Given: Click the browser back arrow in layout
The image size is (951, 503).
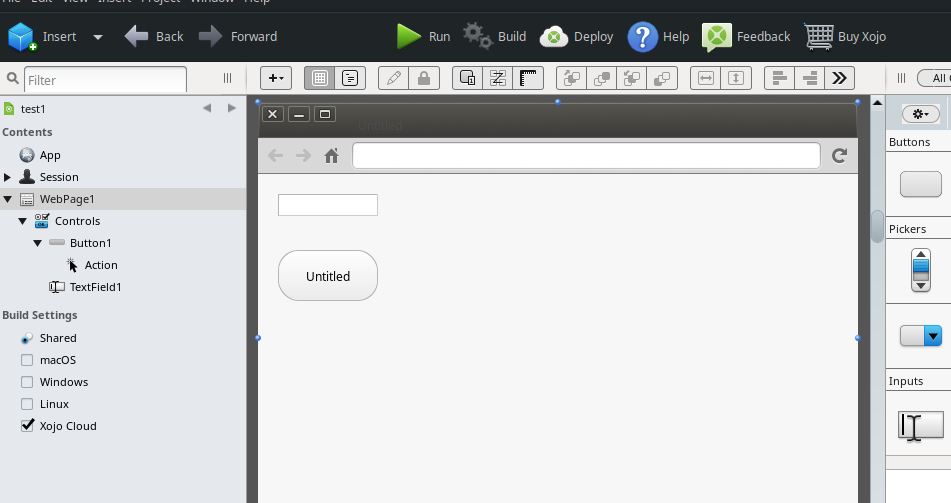Looking at the screenshot, I should 275,156.
